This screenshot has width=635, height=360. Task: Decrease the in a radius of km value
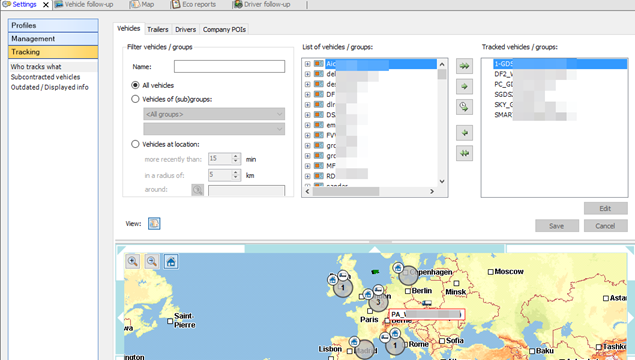pyautogui.click(x=236, y=178)
